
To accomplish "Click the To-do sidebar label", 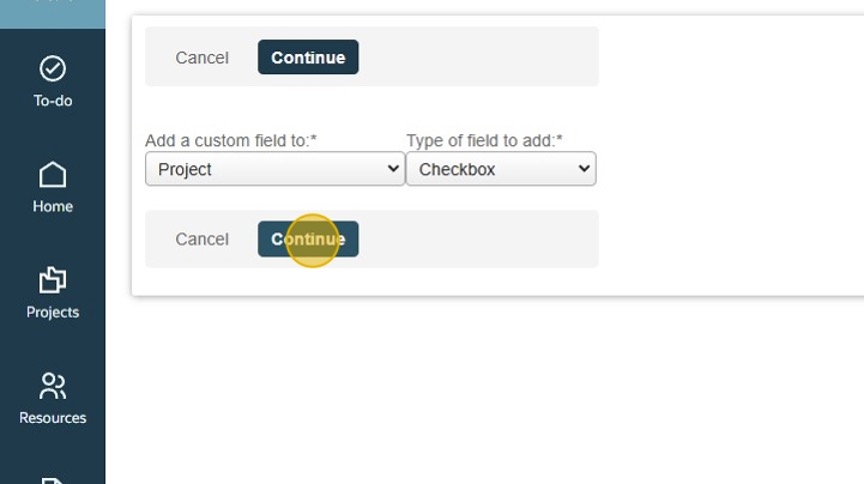I will 52,101.
